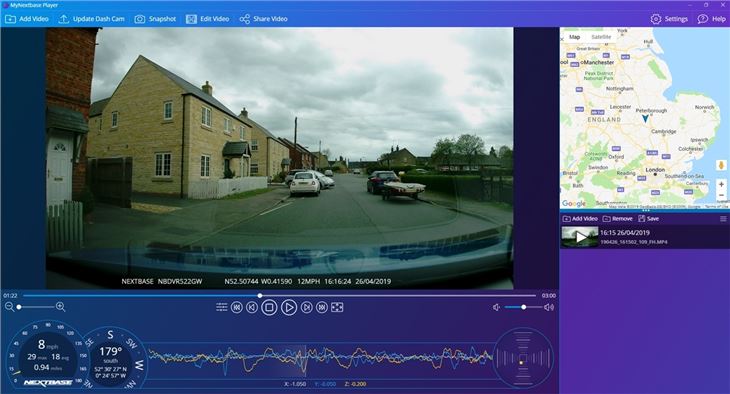Play the video
The image size is (730, 394).
click(x=289, y=307)
